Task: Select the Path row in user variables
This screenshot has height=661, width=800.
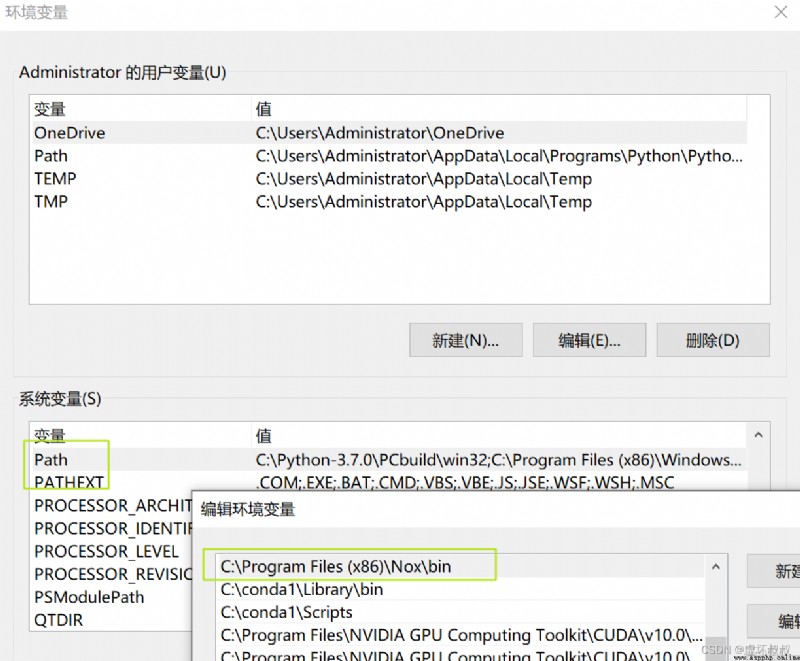Action: pyautogui.click(x=388, y=156)
